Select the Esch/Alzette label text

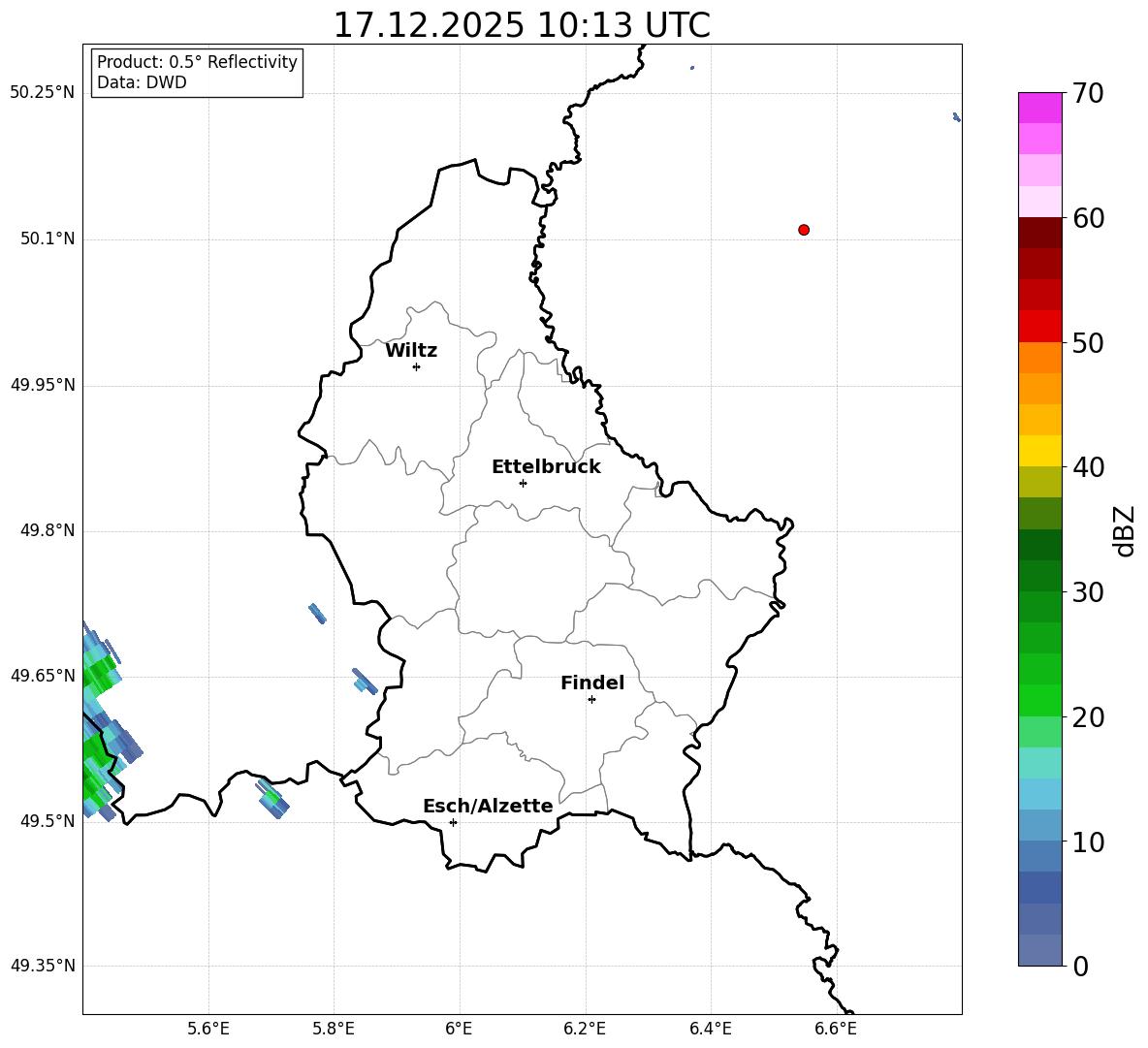tap(488, 807)
